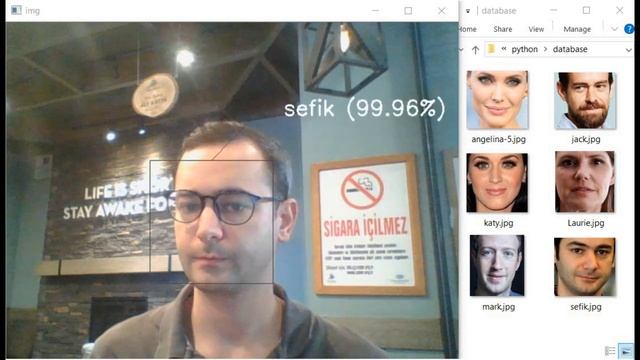Click the folder icon in address bar
The width and height of the screenshot is (640, 360).
[491, 49]
